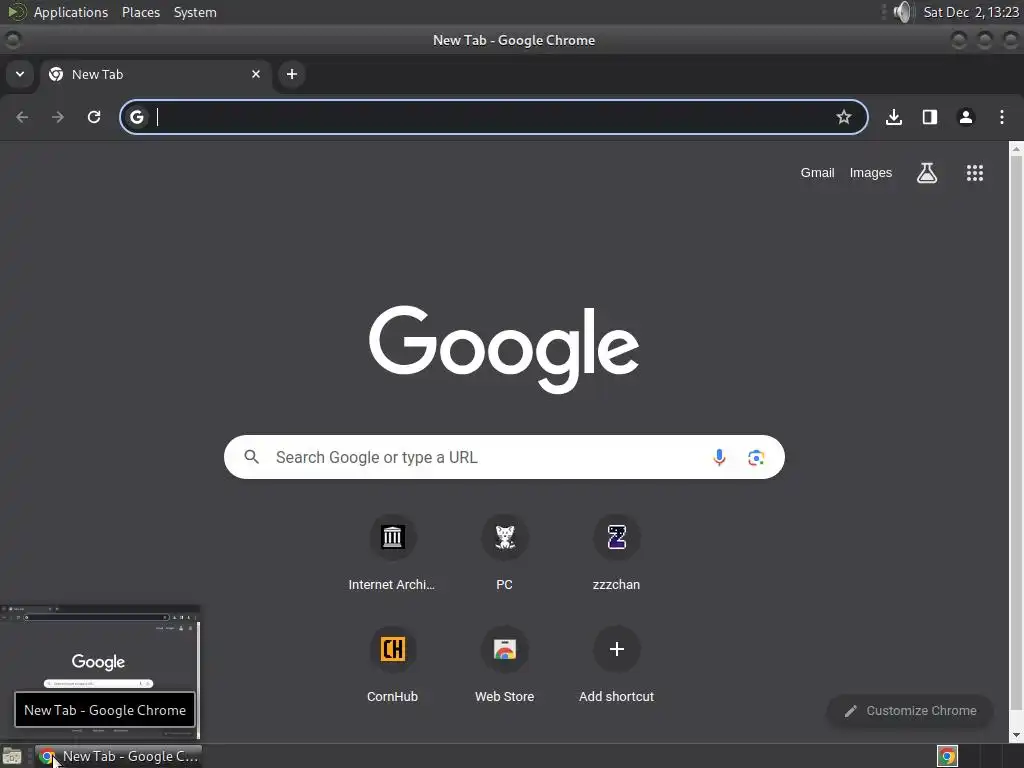Toggle the side panel icon

pos(930,117)
